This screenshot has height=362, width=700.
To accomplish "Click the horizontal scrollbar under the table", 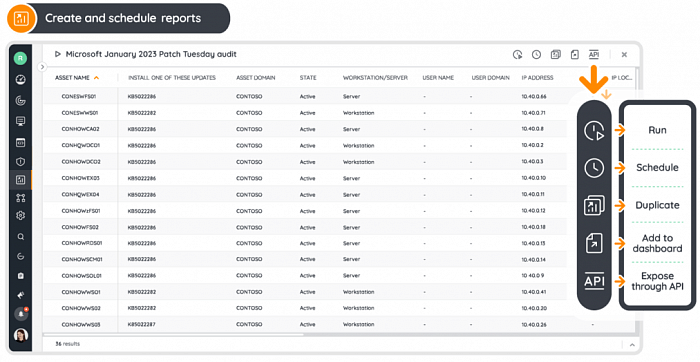I will click(x=174, y=334).
